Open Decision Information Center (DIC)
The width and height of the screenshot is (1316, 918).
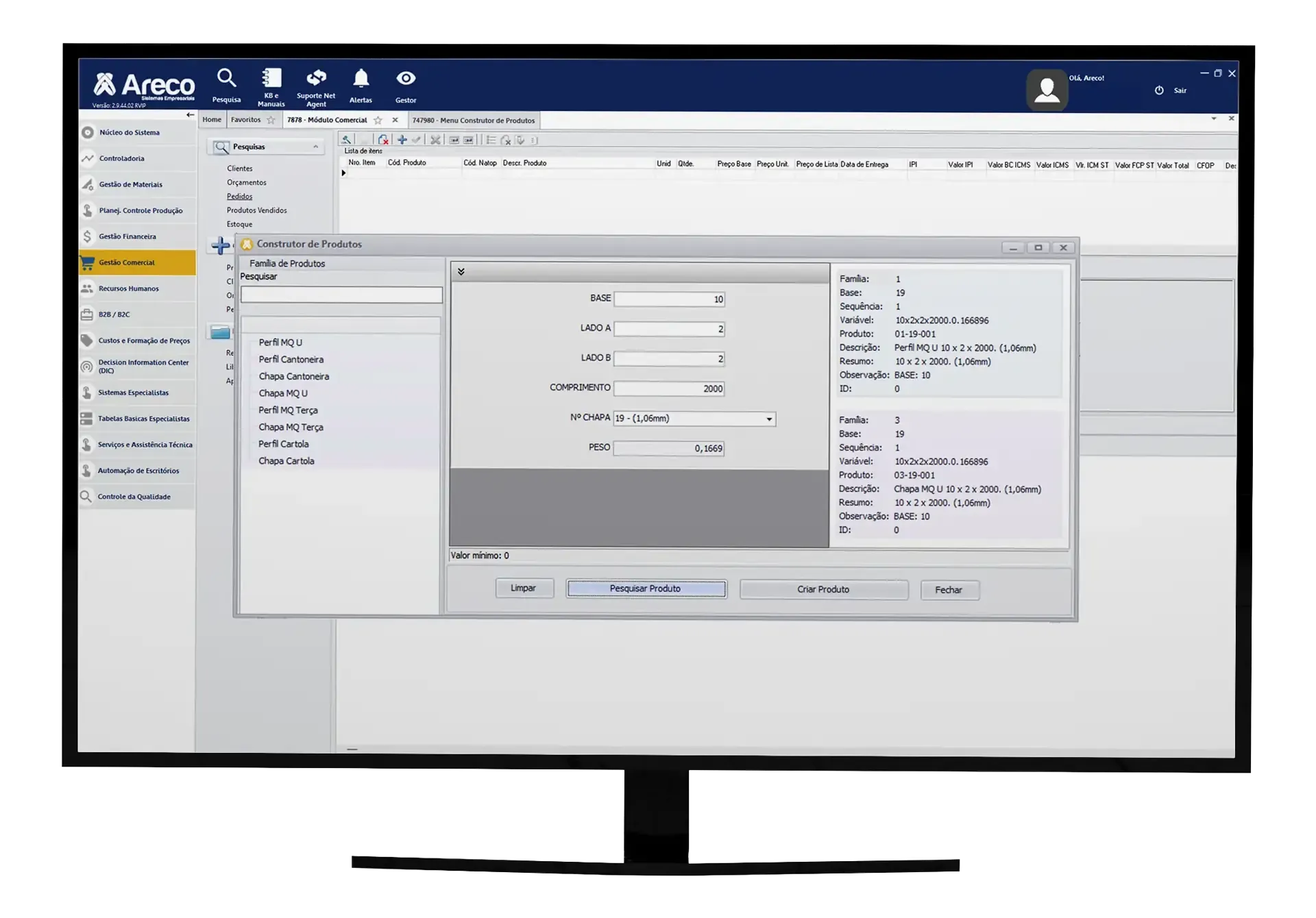[137, 367]
